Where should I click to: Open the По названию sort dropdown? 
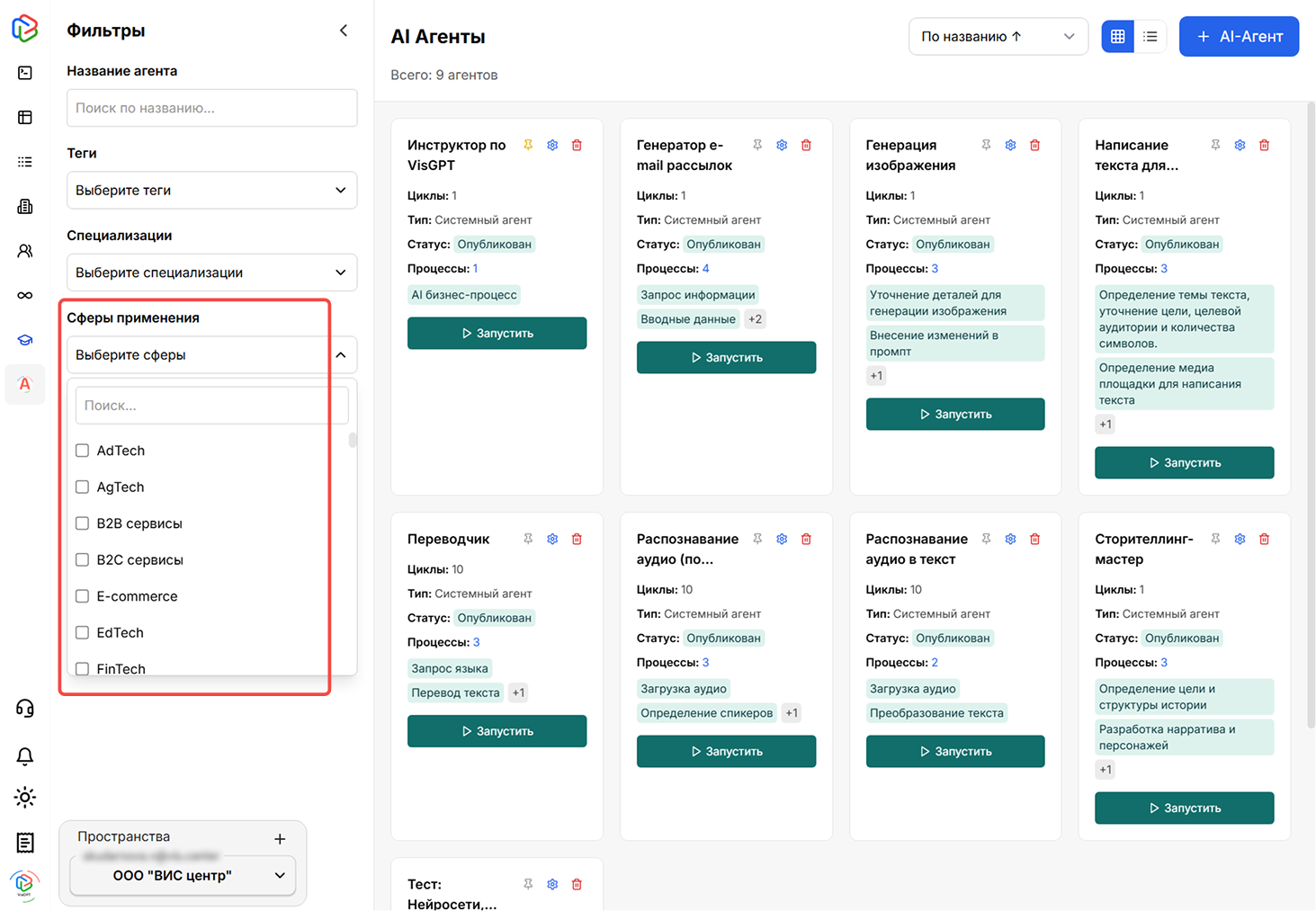(x=998, y=37)
